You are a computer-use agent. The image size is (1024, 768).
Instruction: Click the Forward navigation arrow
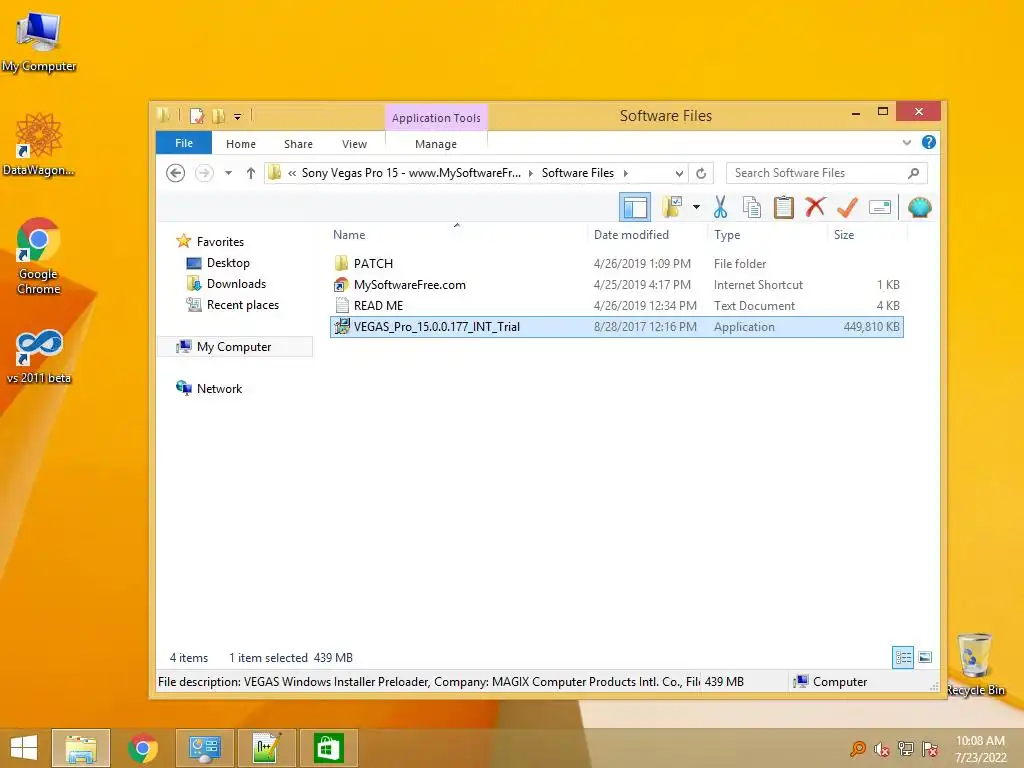pyautogui.click(x=204, y=173)
